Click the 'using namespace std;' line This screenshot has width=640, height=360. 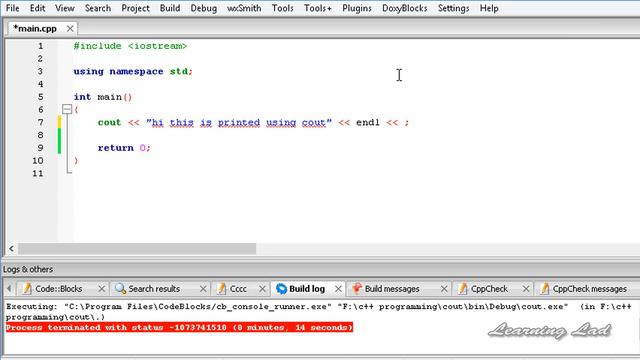point(133,71)
